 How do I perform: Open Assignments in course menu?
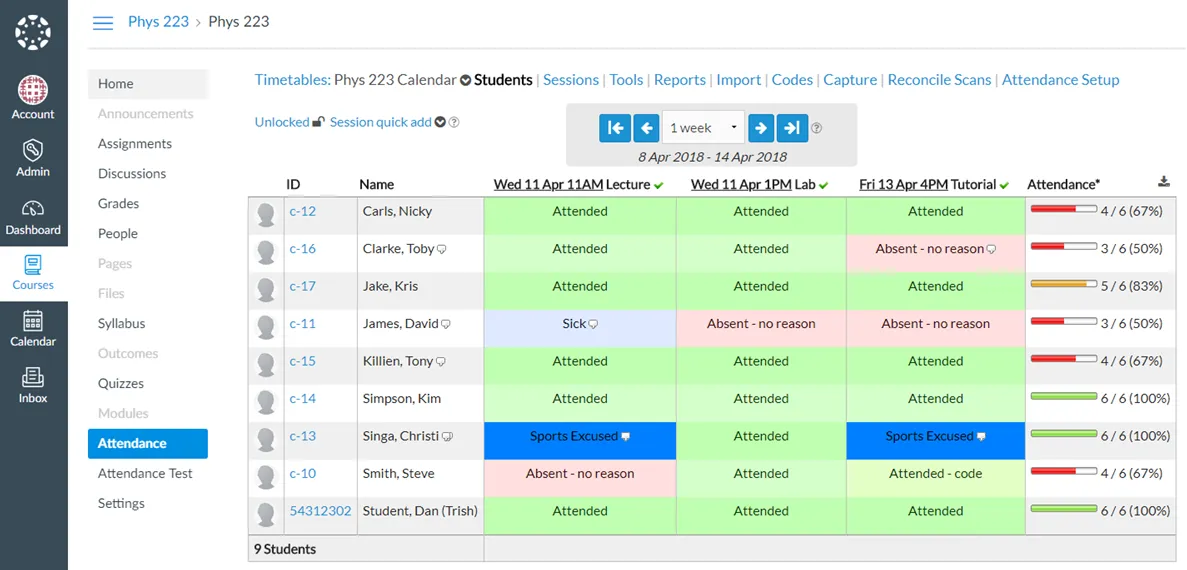coord(135,144)
